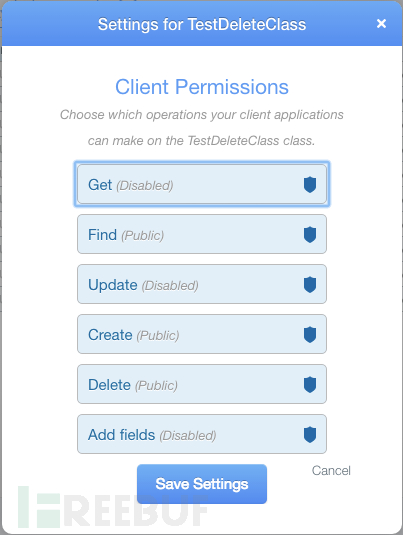The height and width of the screenshot is (535, 403).
Task: Open the Add fields permission options
Action: (x=202, y=434)
